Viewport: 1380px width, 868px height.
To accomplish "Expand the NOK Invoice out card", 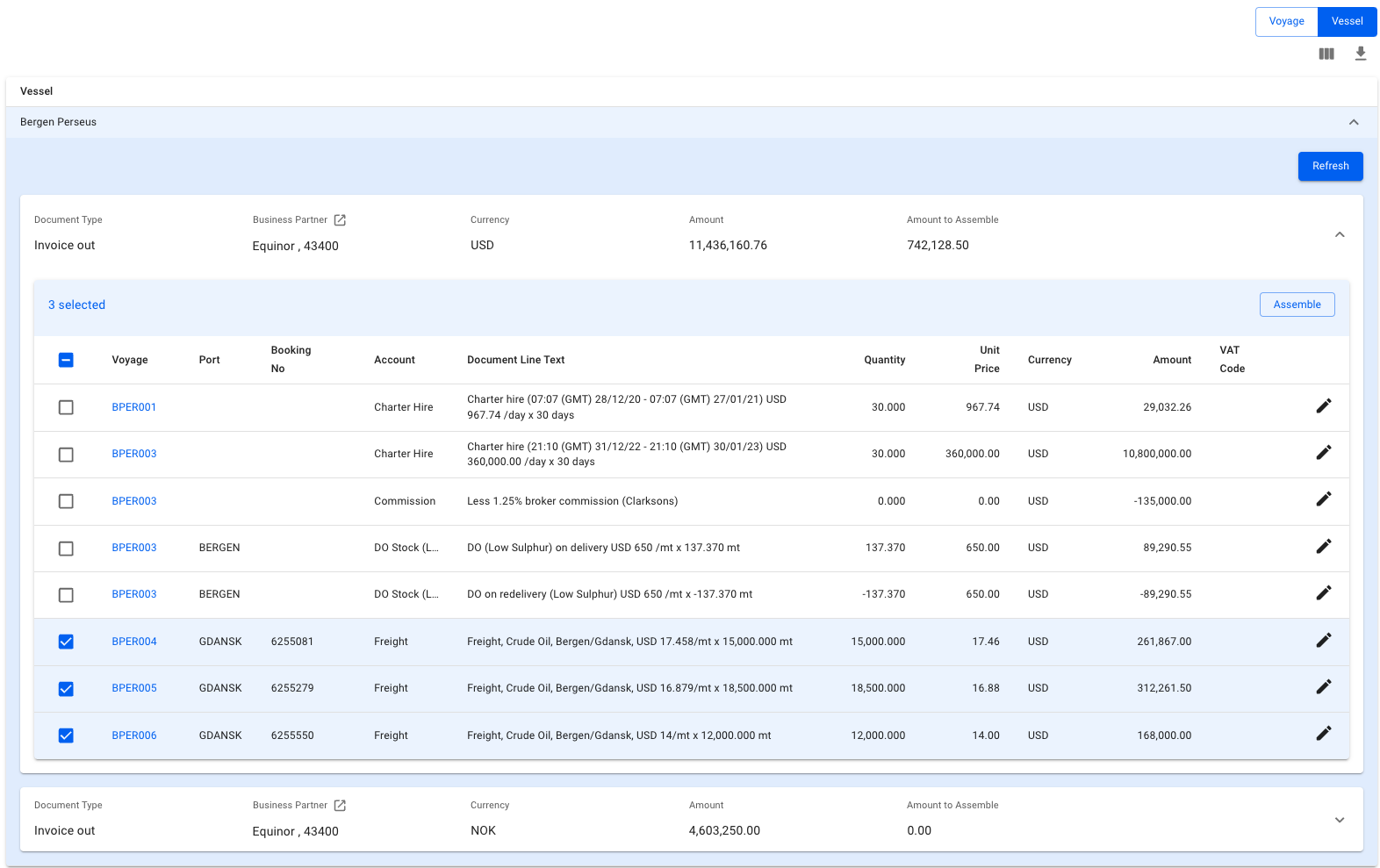I will [x=1339, y=820].
